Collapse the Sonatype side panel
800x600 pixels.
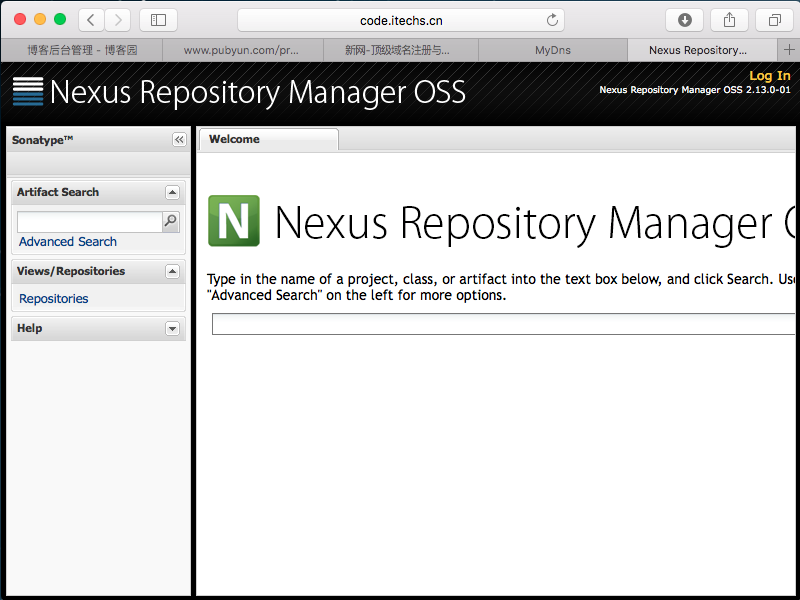pyautogui.click(x=179, y=140)
